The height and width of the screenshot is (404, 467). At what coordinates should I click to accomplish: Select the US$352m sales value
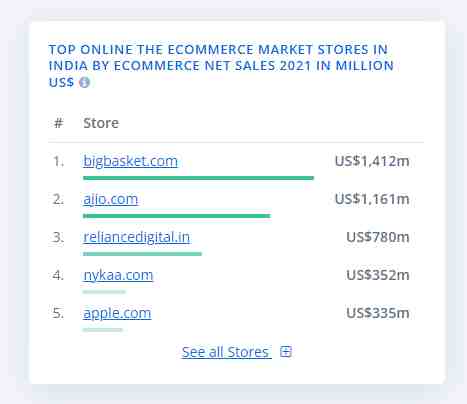tap(378, 275)
